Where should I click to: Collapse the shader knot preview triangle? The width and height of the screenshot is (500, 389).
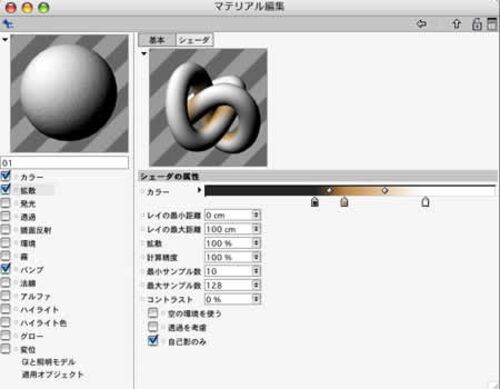144,53
